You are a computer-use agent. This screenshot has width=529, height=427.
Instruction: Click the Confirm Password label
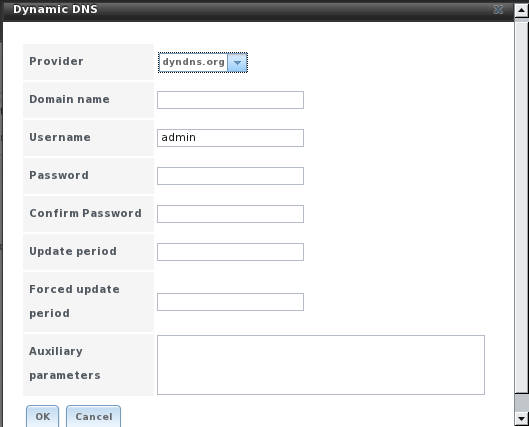(85, 213)
